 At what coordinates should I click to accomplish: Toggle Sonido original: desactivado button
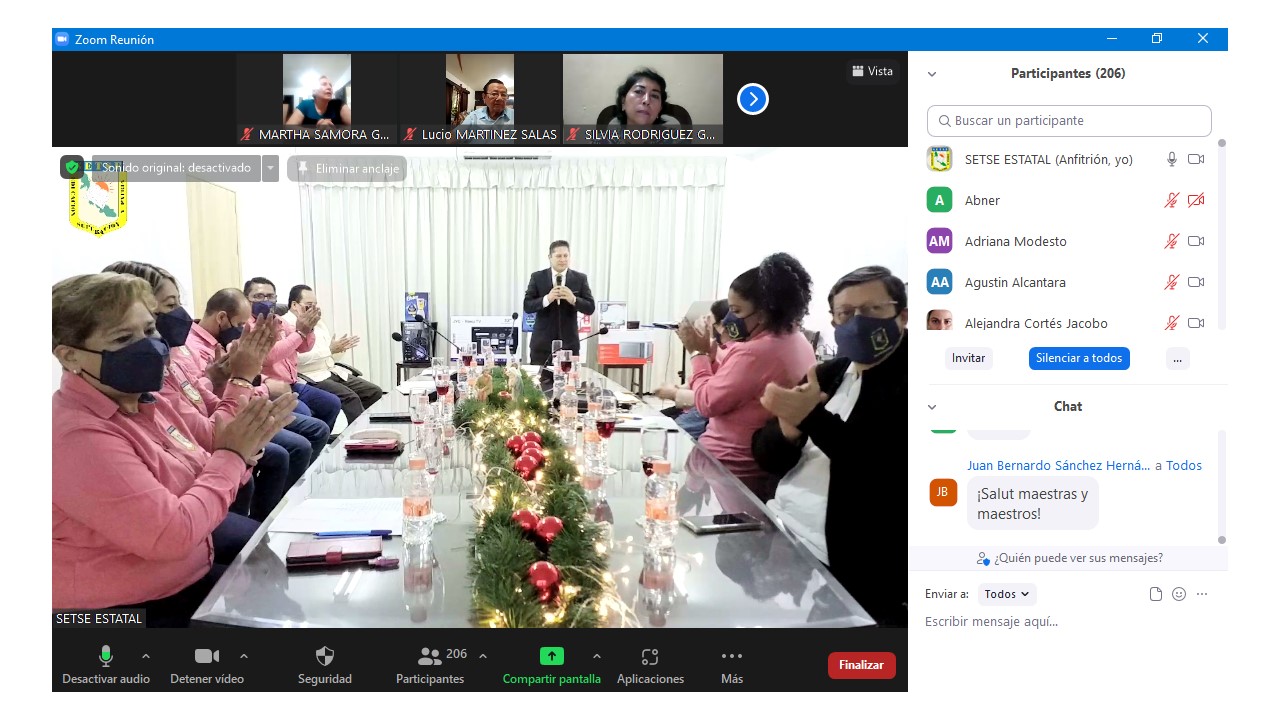175,168
